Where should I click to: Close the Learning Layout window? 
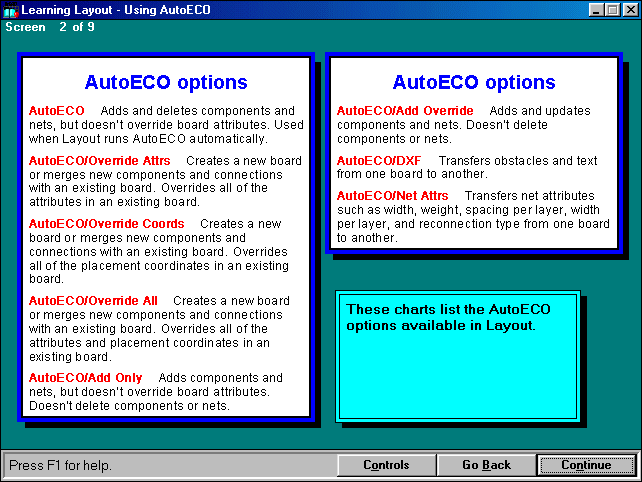point(629,9)
